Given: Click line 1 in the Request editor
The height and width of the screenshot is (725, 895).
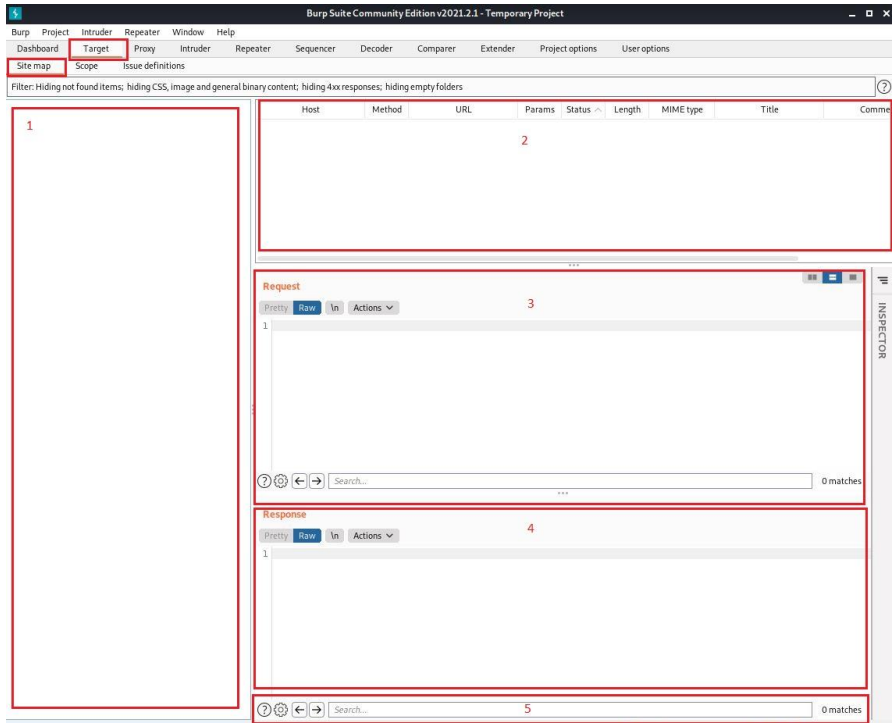Looking at the screenshot, I should click(x=567, y=325).
